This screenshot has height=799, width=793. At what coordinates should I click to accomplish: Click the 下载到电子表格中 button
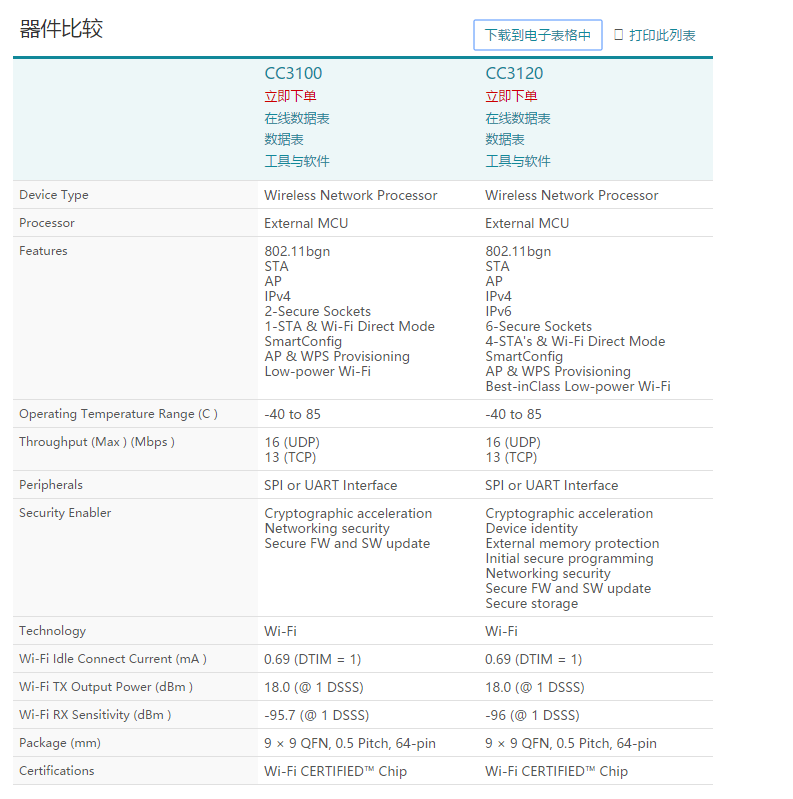[x=538, y=35]
